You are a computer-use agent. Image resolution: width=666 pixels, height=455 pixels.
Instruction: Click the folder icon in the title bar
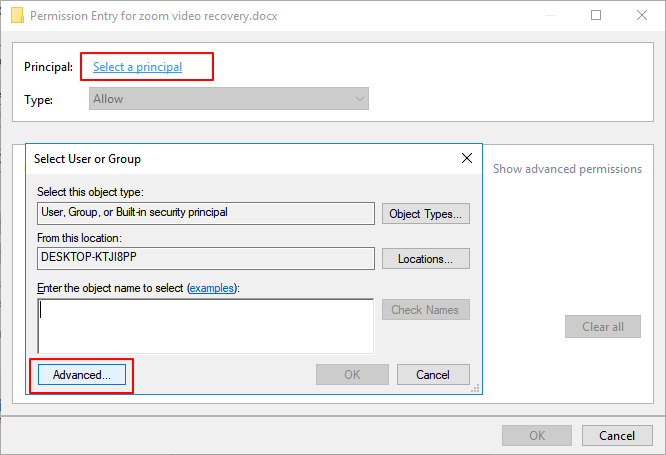pos(15,16)
